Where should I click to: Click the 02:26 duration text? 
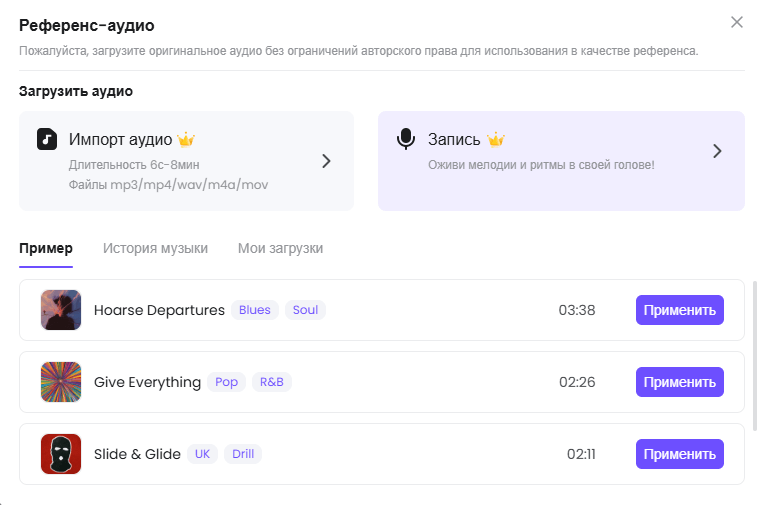(577, 382)
